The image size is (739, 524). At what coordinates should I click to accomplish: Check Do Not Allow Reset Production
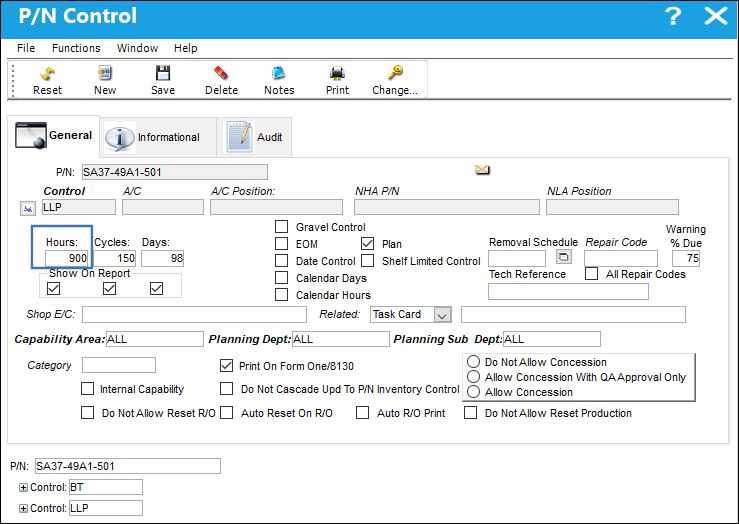tap(470, 413)
